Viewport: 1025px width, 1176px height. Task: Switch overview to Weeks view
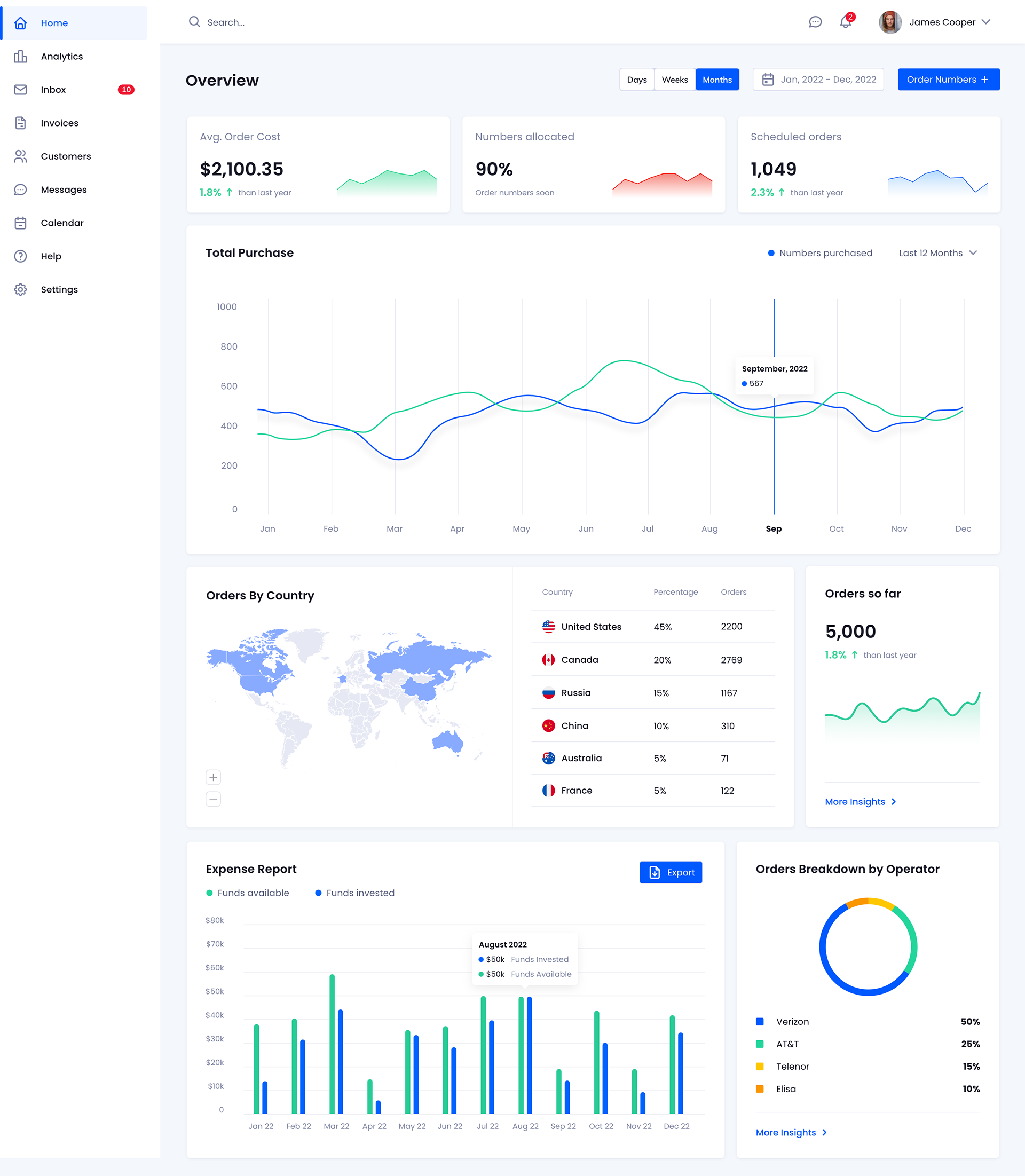(x=675, y=80)
